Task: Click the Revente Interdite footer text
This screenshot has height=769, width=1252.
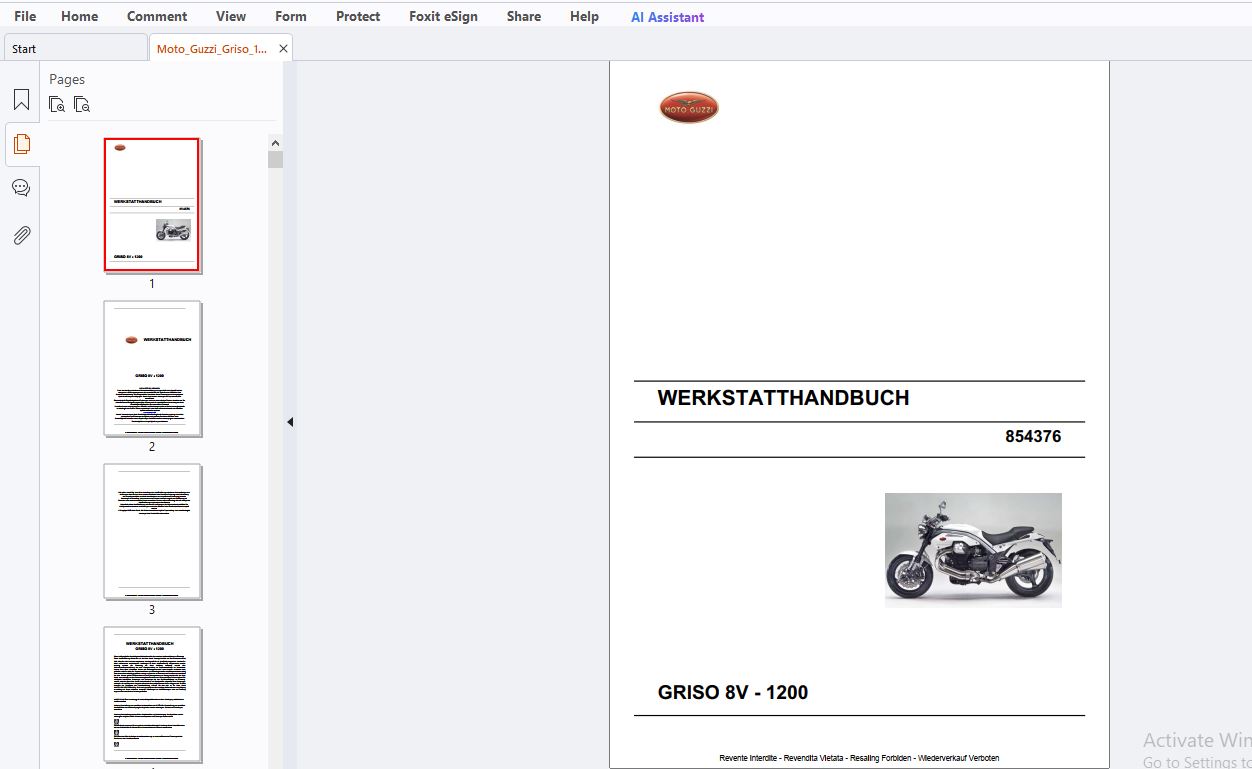Action: pyautogui.click(x=859, y=758)
